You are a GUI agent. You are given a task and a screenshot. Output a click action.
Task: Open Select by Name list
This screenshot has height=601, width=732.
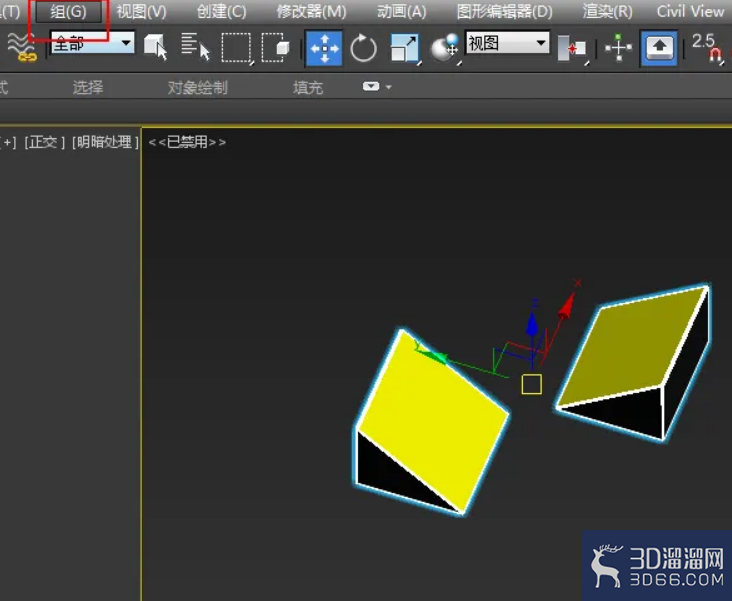click(195, 47)
